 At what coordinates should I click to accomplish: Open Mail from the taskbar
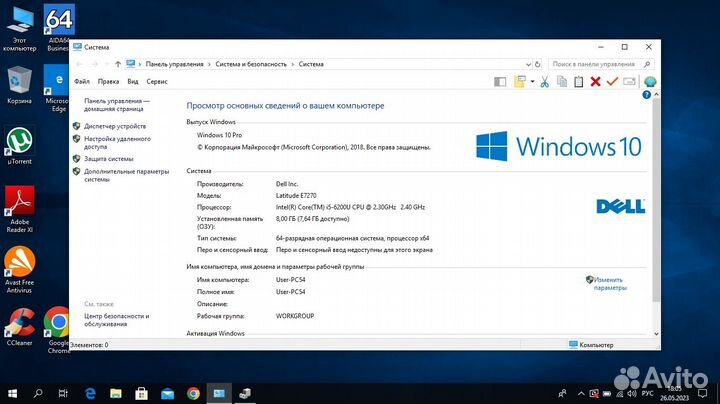coord(168,393)
